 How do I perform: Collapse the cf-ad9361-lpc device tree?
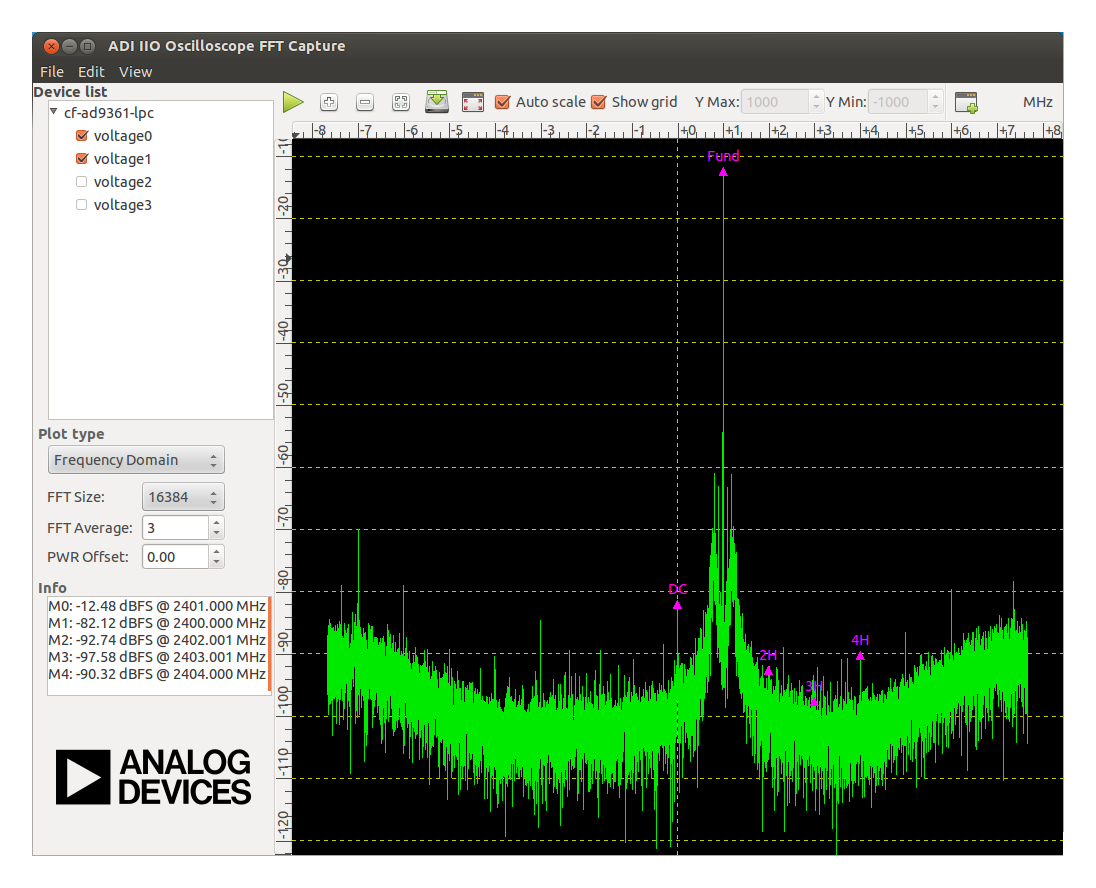53,112
